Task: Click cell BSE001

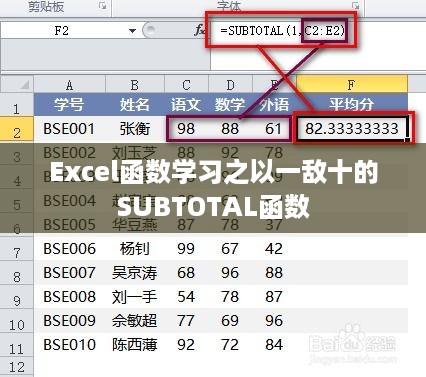Action: 69,129
